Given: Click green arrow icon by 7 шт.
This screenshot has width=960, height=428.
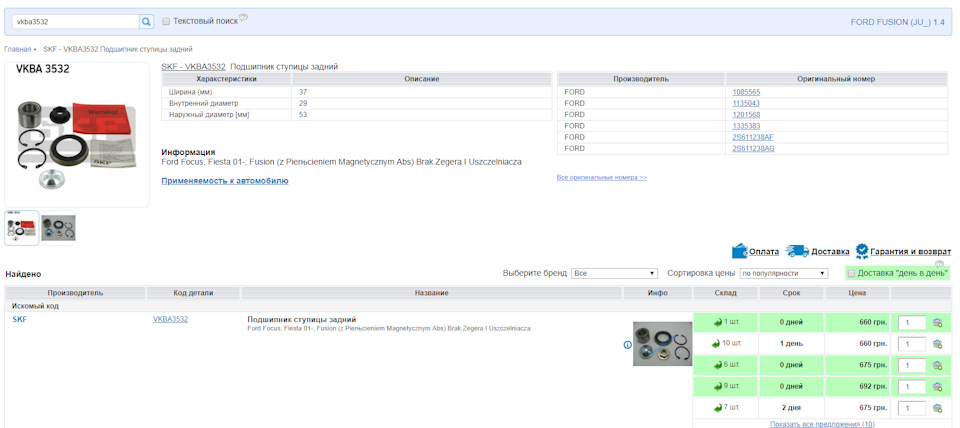Looking at the screenshot, I should tap(718, 408).
